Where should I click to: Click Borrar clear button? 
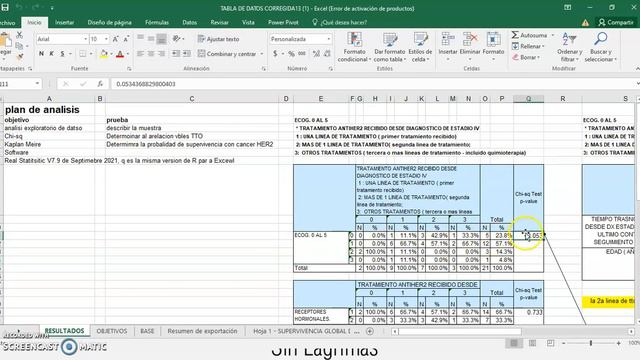tap(526, 58)
